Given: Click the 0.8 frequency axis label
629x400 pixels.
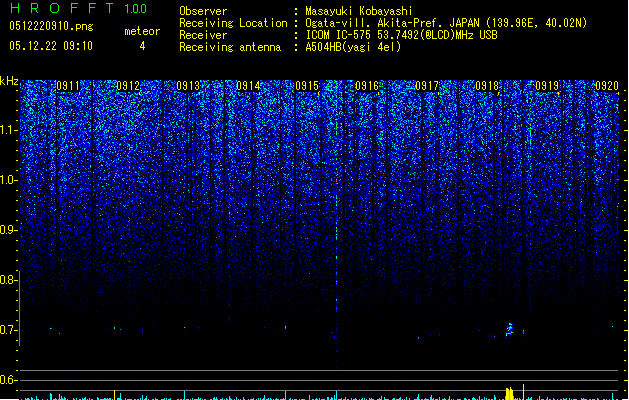Looking at the screenshot, I should tap(8, 280).
